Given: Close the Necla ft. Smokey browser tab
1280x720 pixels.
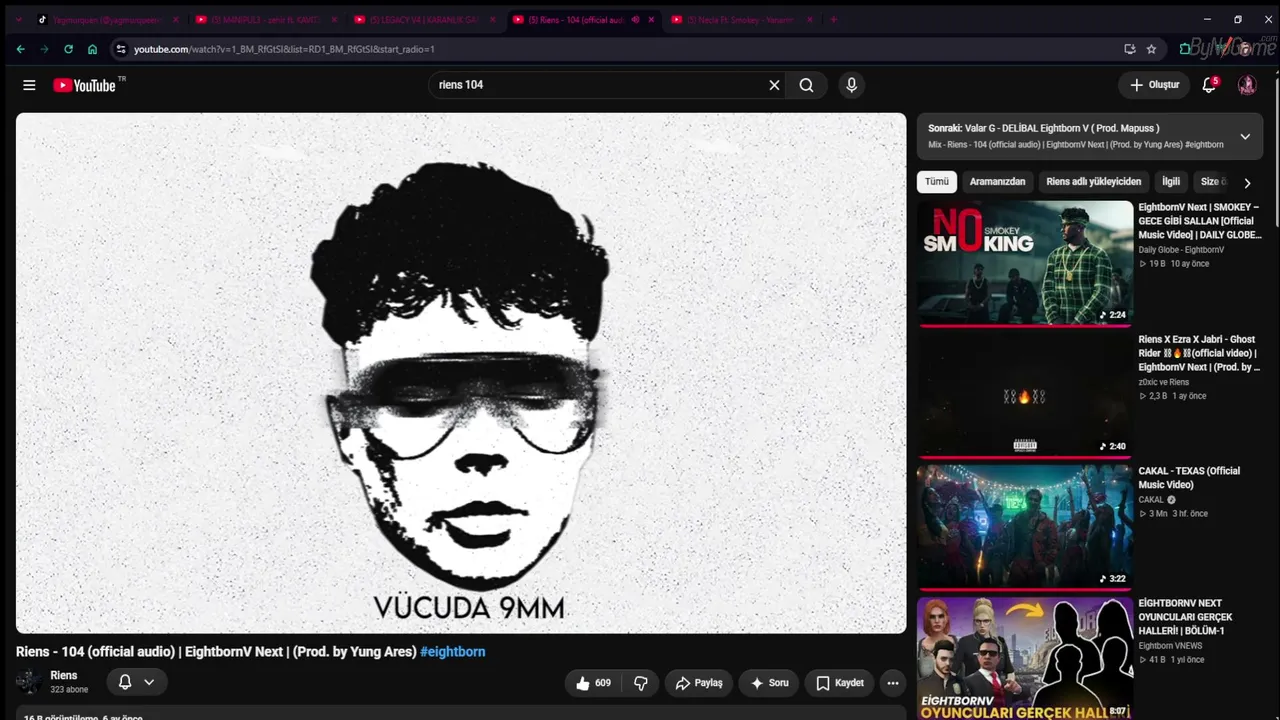Looking at the screenshot, I should [810, 19].
